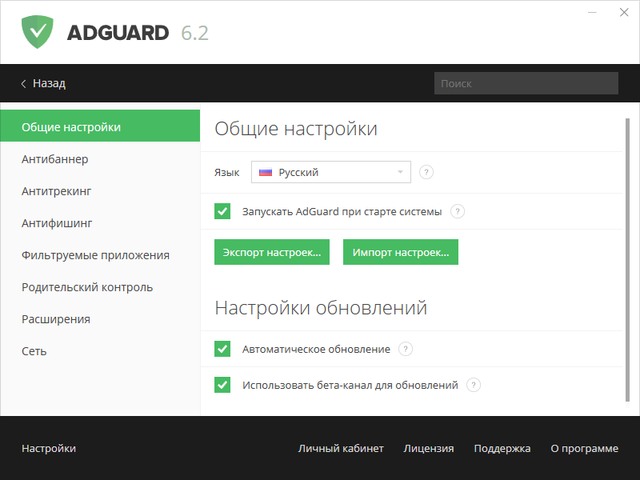The image size is (640, 480).
Task: Click the Russian flag icon
Action: pyautogui.click(x=266, y=172)
